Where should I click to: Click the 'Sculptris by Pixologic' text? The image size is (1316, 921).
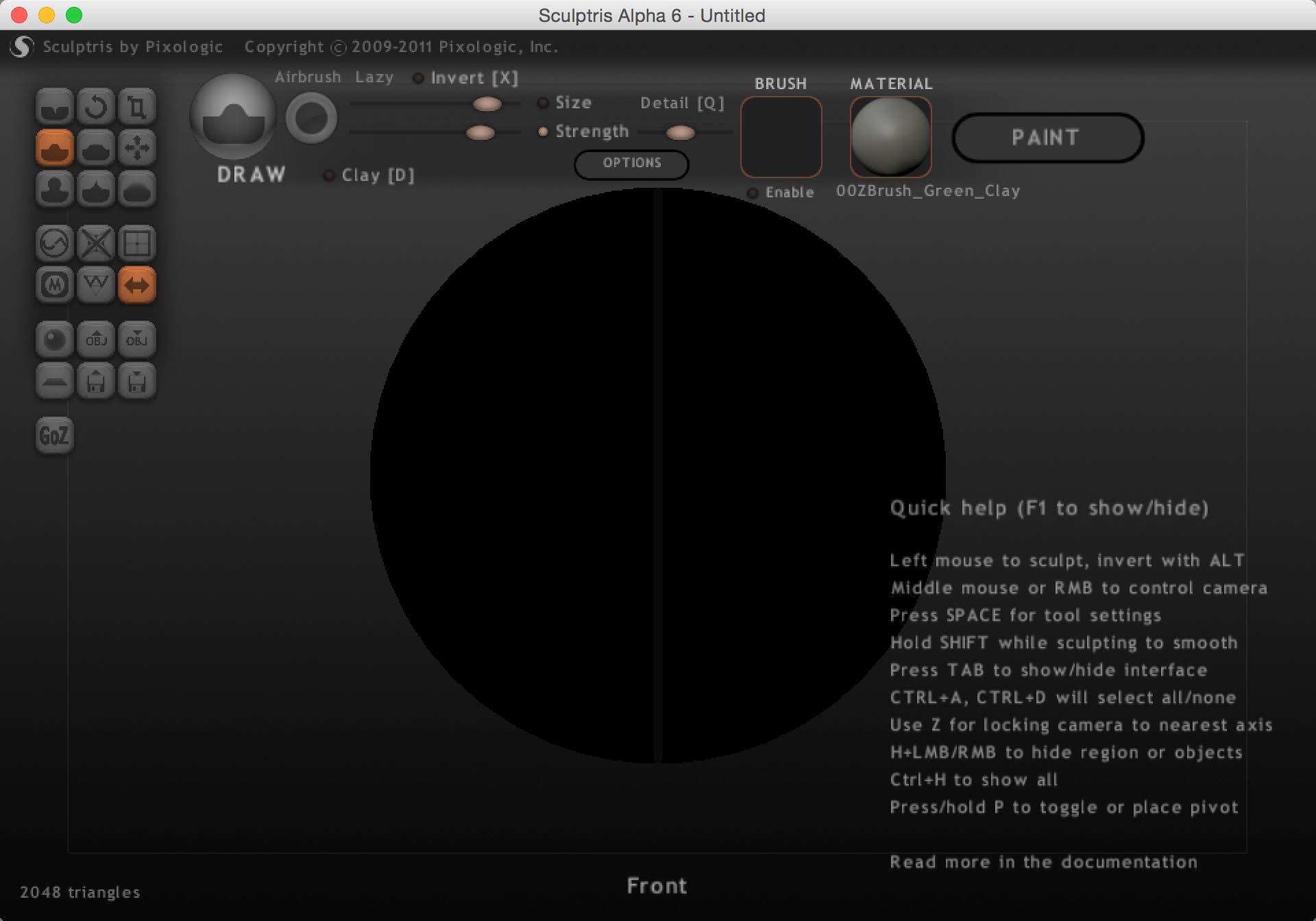132,47
